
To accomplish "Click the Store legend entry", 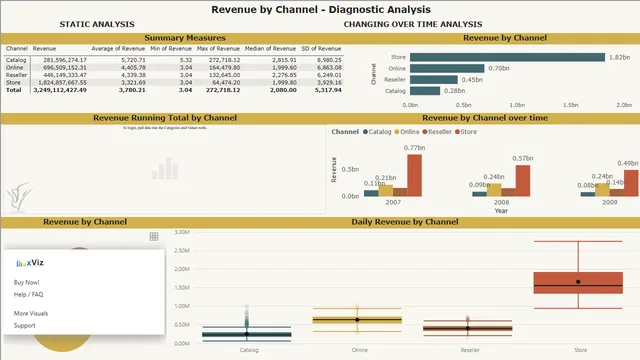I will [x=466, y=132].
